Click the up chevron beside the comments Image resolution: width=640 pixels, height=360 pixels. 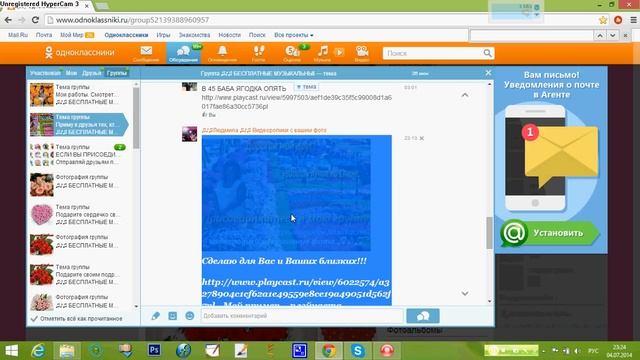coord(464,95)
